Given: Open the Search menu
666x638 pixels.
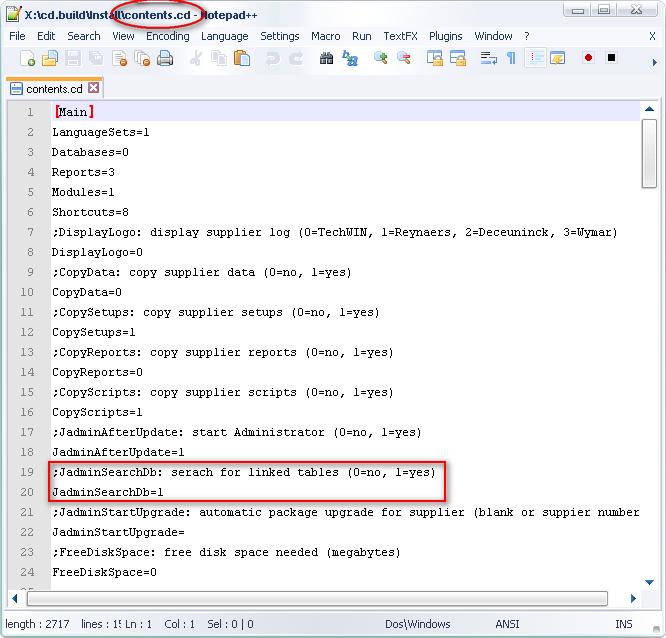Looking at the screenshot, I should [x=84, y=36].
